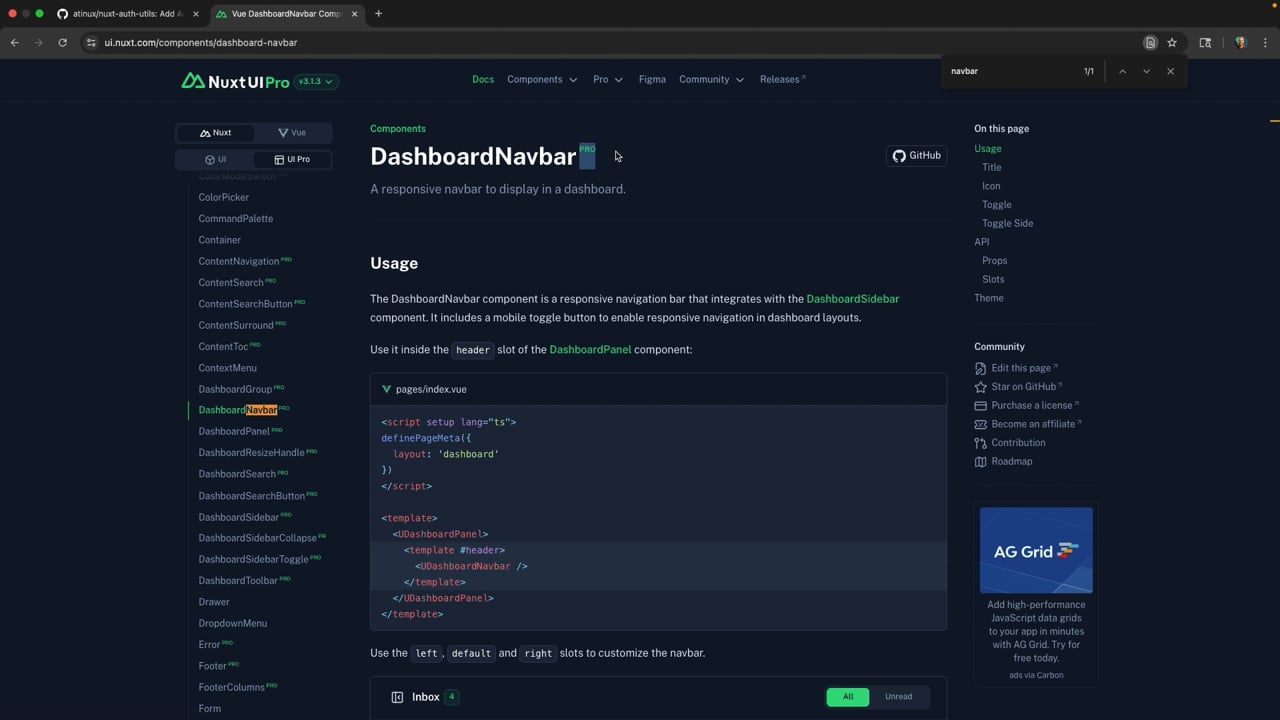Jump to Theme section in outline
The height and width of the screenshot is (720, 1280).
point(989,298)
